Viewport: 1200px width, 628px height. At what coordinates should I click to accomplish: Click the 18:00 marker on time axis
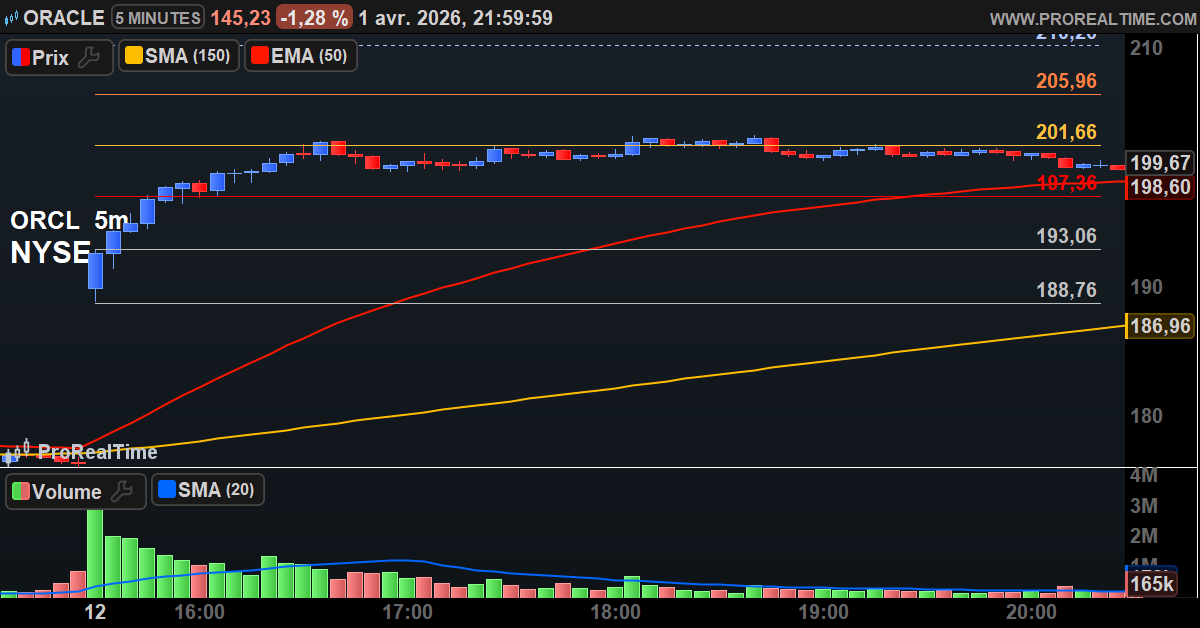coord(616,611)
